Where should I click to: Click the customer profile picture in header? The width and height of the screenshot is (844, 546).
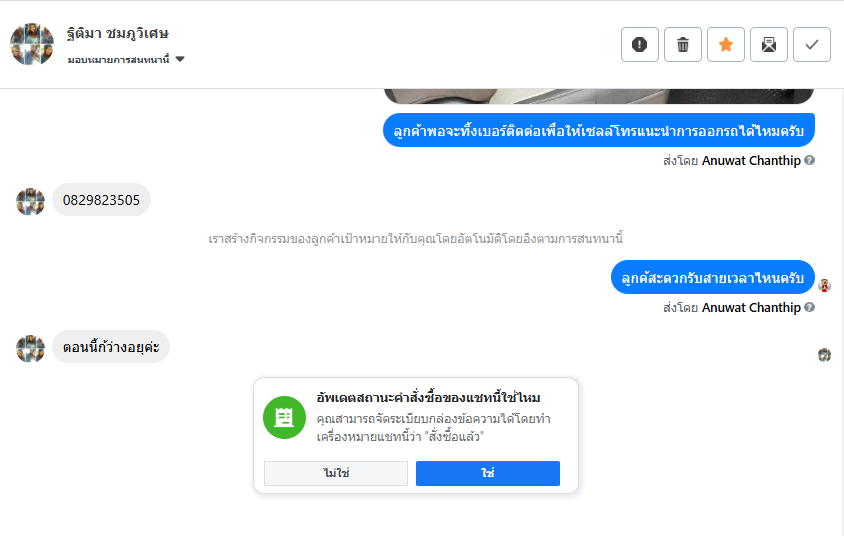tap(32, 44)
